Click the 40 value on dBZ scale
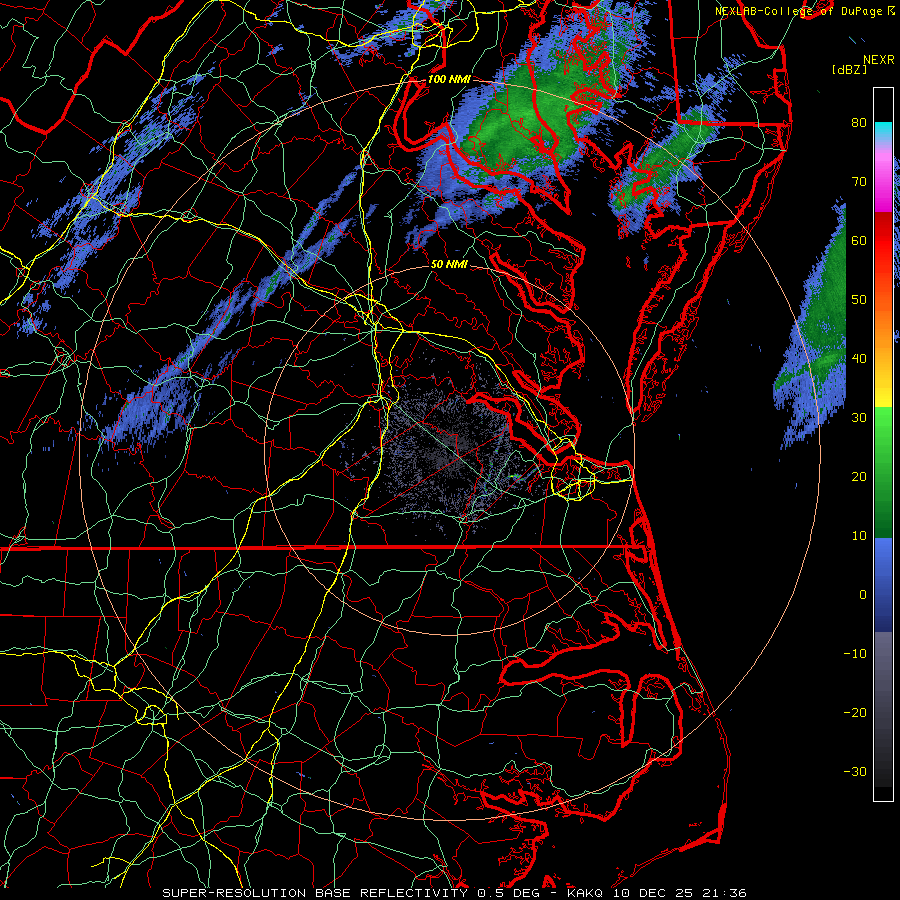Screen dimensions: 900x900 pyautogui.click(x=859, y=359)
